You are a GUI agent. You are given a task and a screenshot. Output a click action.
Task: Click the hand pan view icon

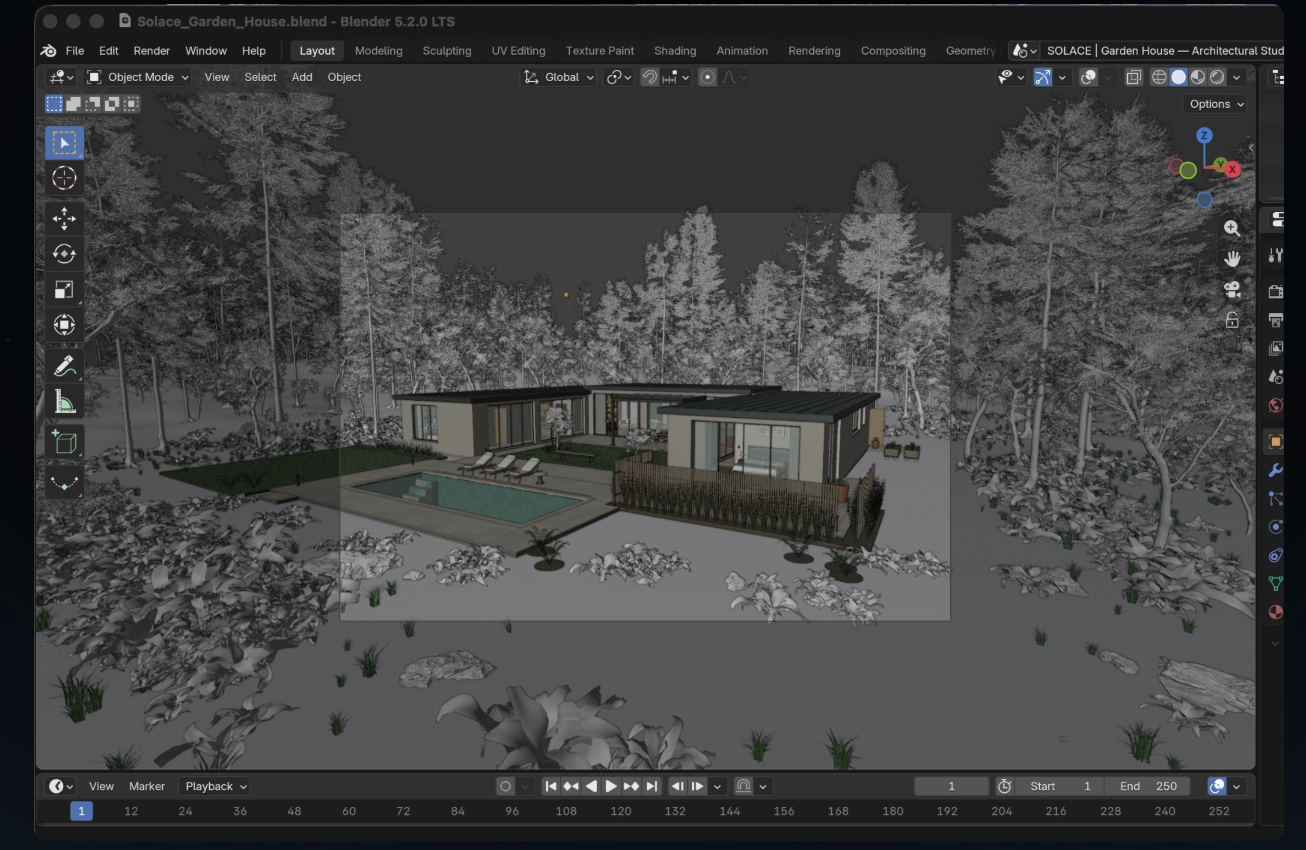1232,259
